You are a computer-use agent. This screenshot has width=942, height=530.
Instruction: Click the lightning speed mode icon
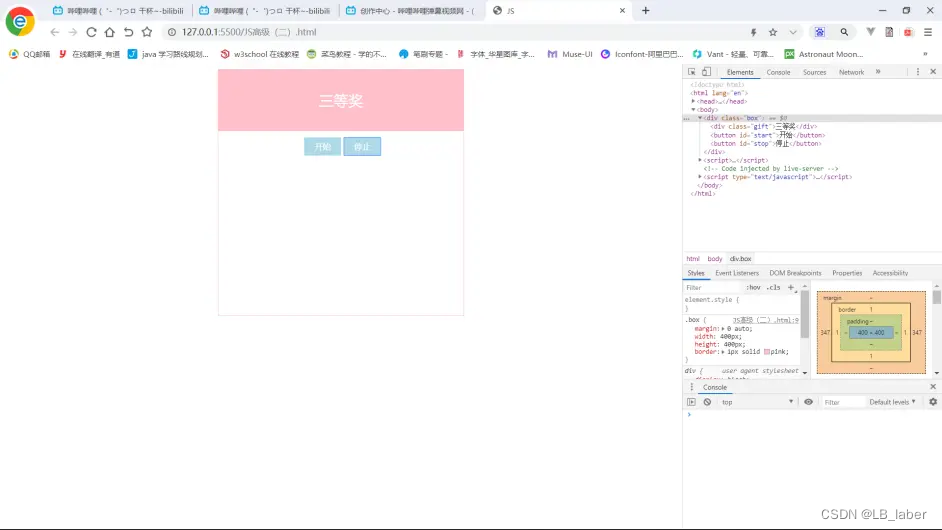pos(753,32)
